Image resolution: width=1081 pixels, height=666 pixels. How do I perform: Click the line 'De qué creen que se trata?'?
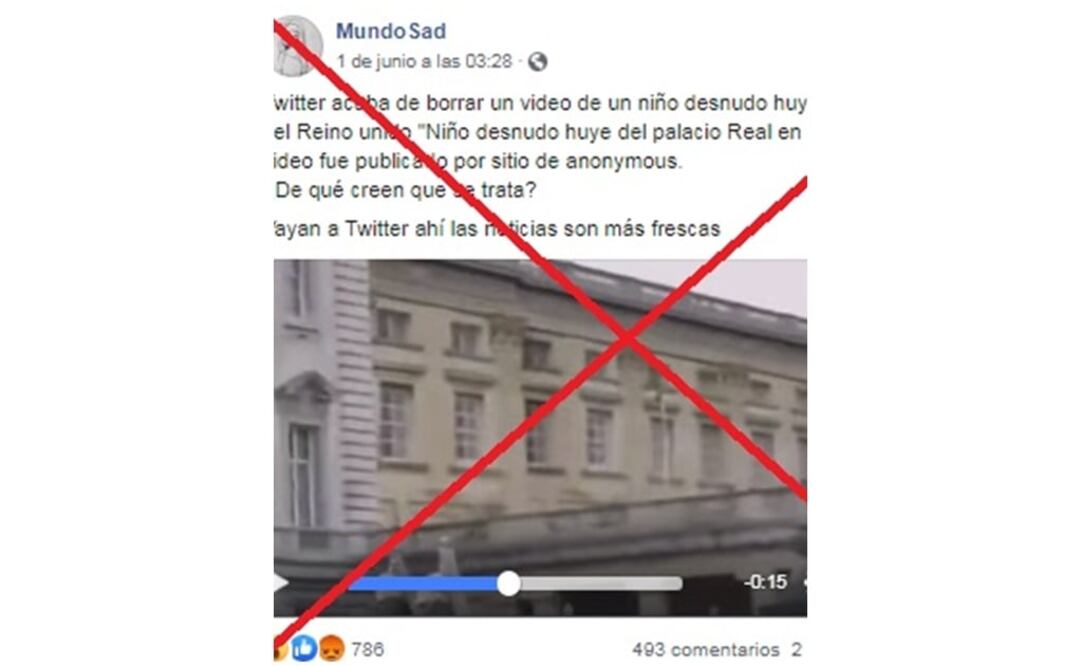[x=405, y=190]
